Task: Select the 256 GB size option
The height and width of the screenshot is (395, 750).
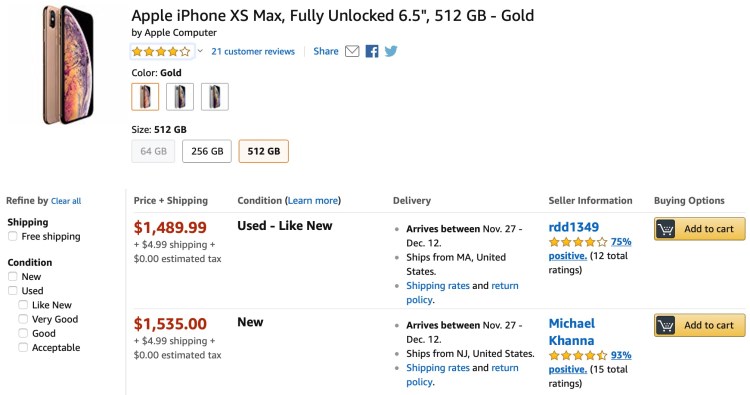Action: click(207, 151)
